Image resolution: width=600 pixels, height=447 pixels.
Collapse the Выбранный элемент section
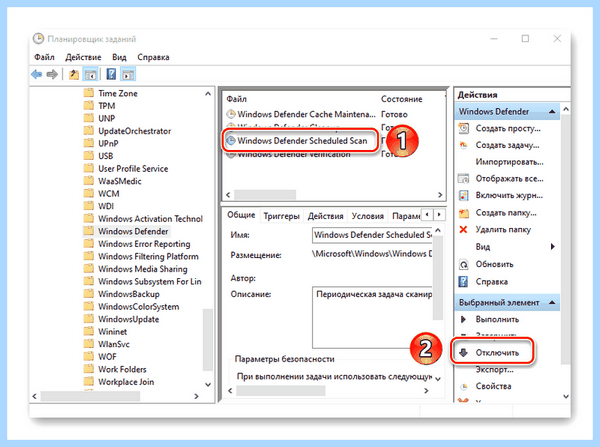click(552, 302)
